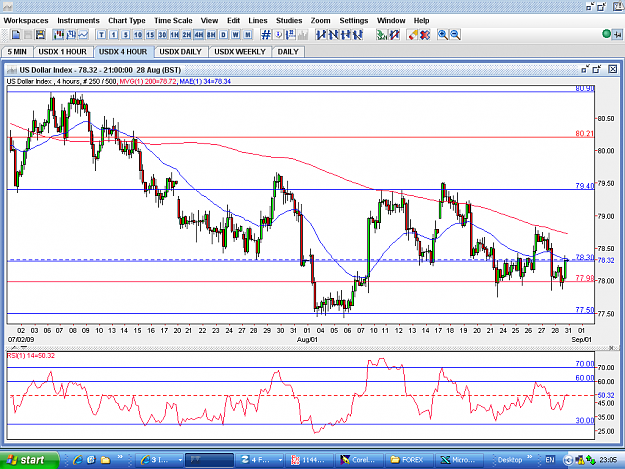Screen dimensions: 625x469
Task: Set time scale to 2H
Action: (x=187, y=35)
